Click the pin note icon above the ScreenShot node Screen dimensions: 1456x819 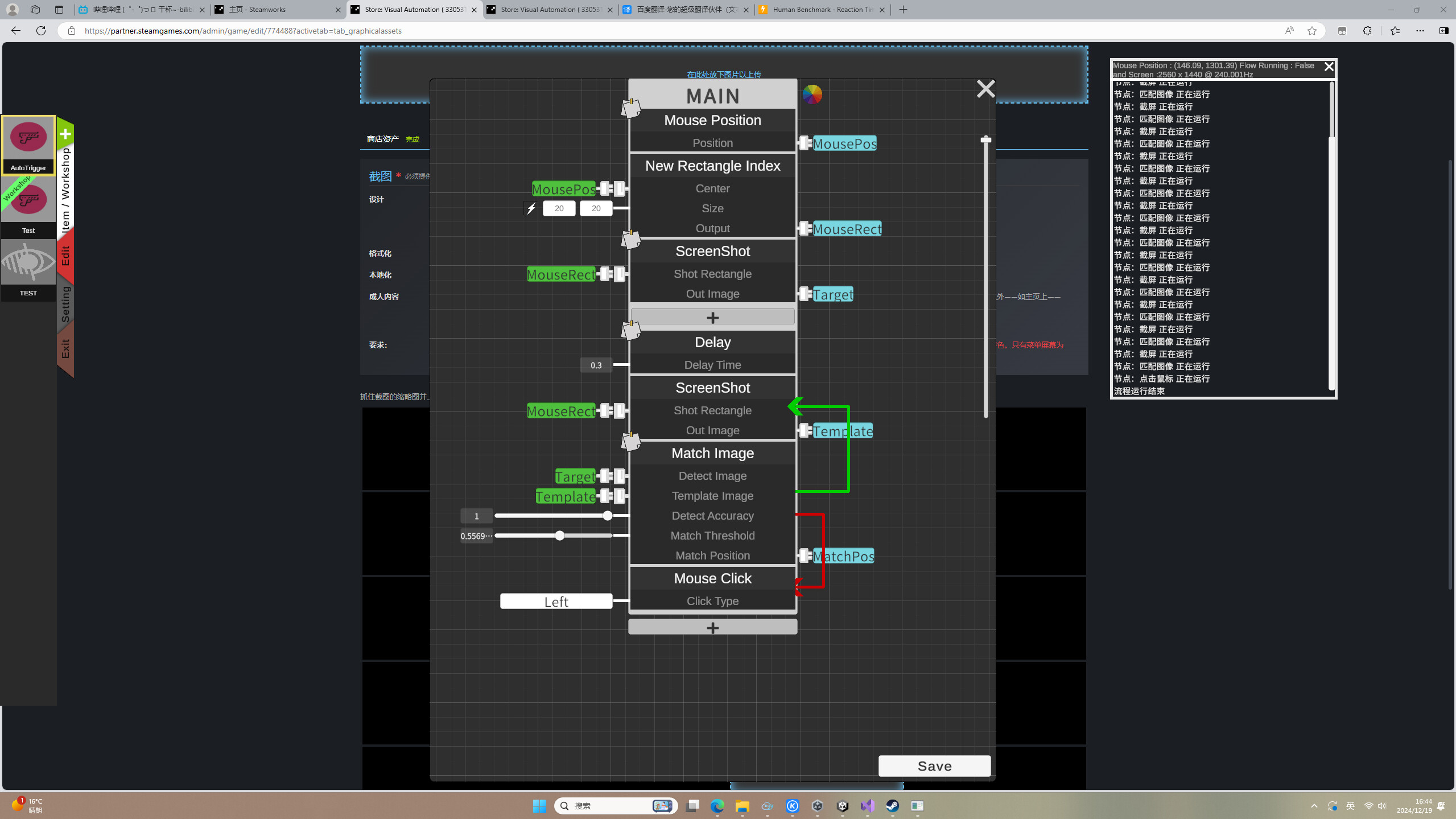(x=630, y=240)
